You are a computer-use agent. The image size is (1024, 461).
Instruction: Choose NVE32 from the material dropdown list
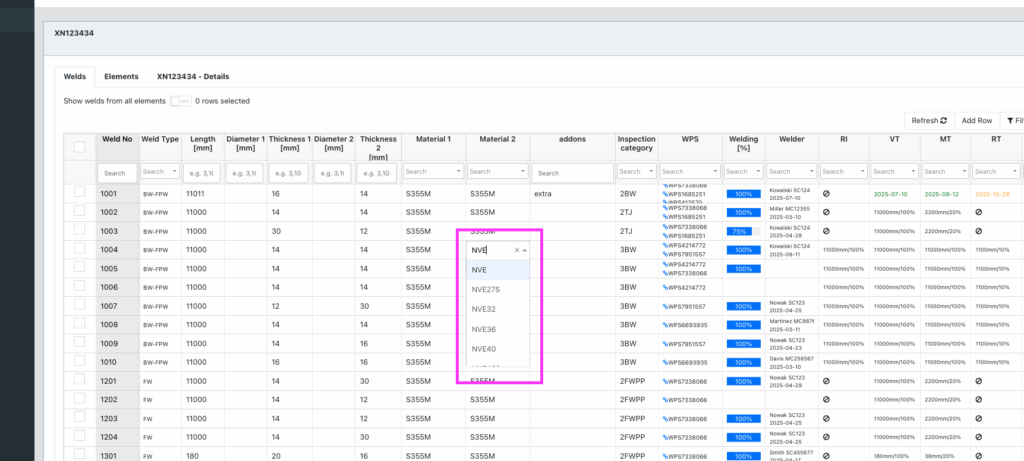[x=484, y=309]
